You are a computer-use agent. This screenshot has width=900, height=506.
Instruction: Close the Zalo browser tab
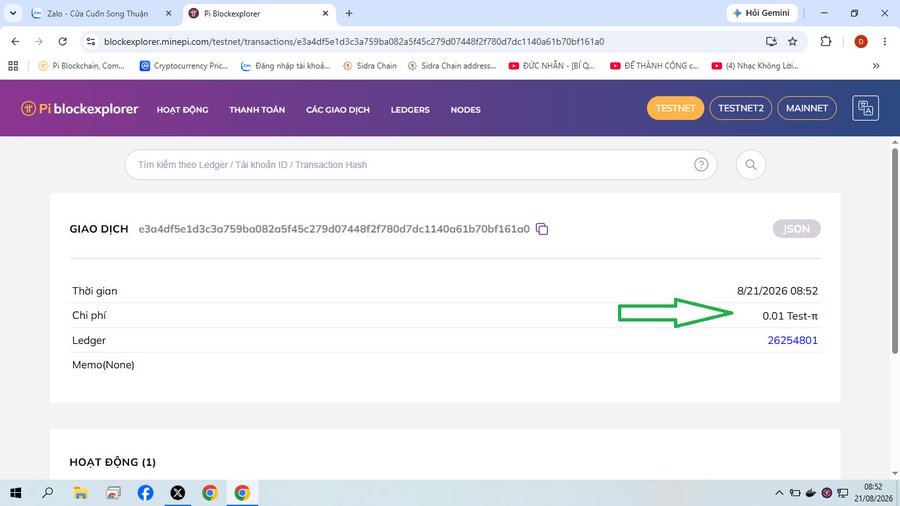[168, 13]
